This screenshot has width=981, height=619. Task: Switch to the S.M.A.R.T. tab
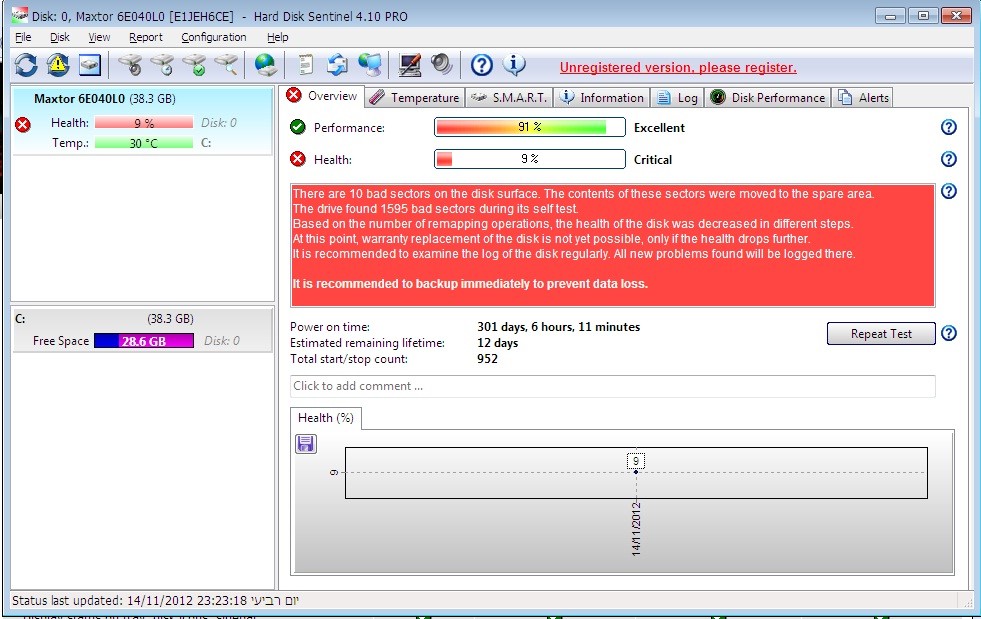(x=508, y=97)
